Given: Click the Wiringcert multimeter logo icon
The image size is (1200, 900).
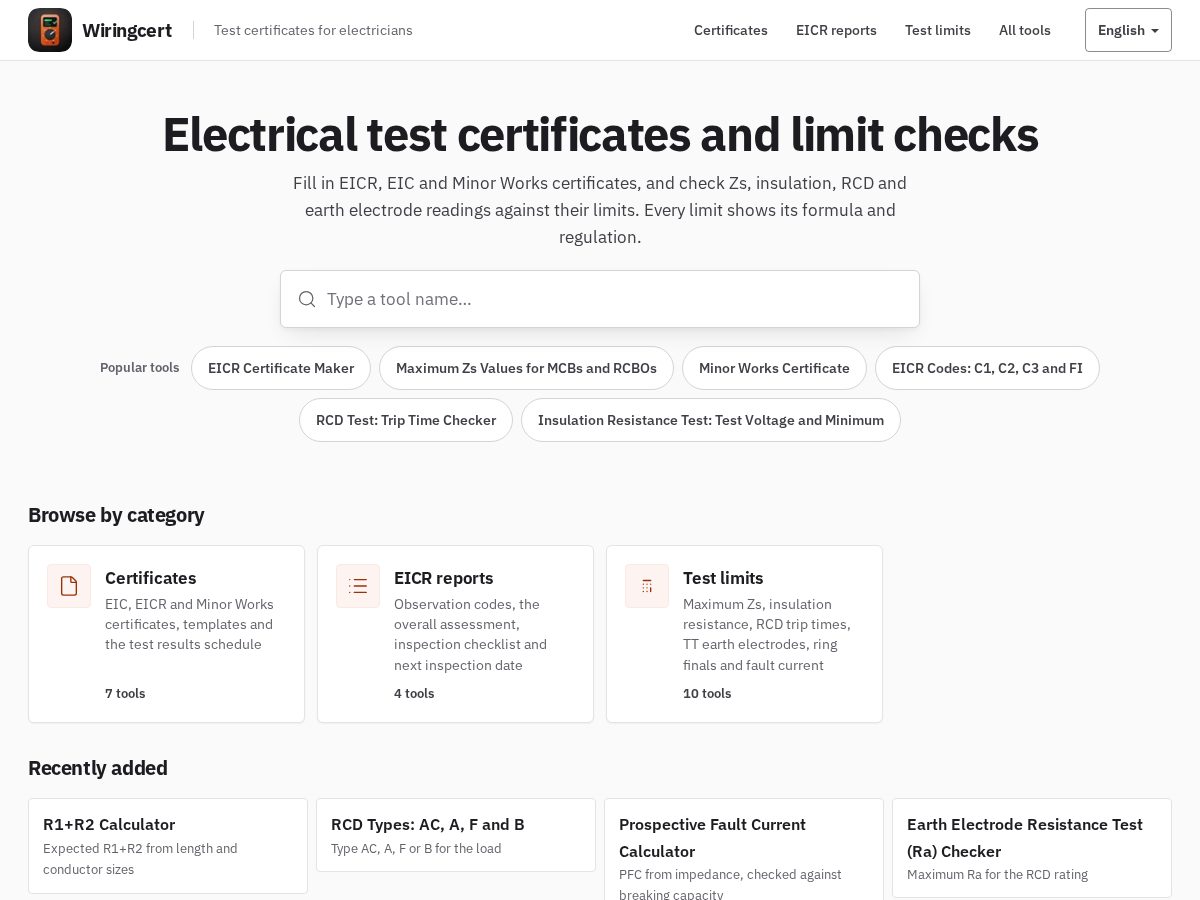Looking at the screenshot, I should click(50, 30).
